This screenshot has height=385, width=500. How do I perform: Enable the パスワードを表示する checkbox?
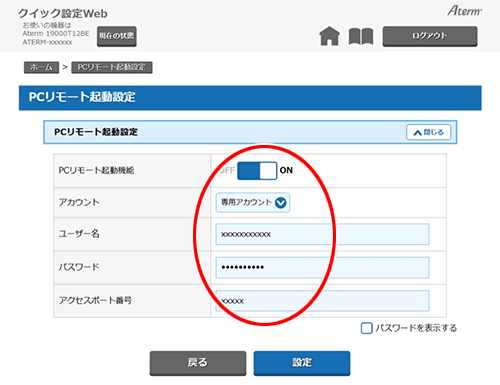point(367,328)
